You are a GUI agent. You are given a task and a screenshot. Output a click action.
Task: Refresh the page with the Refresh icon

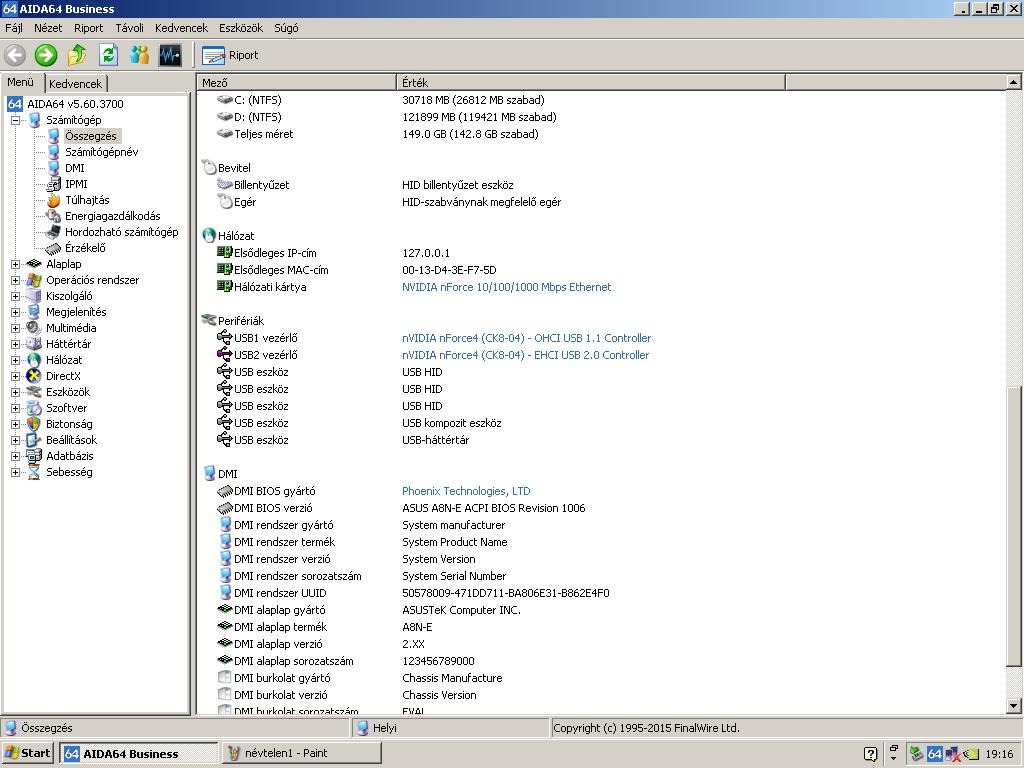point(108,56)
